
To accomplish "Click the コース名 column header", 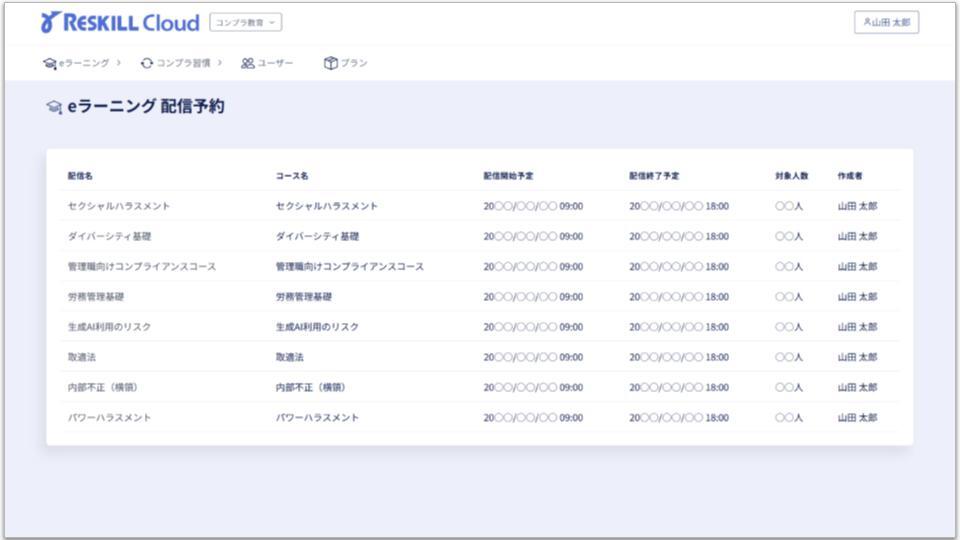I will pos(292,176).
